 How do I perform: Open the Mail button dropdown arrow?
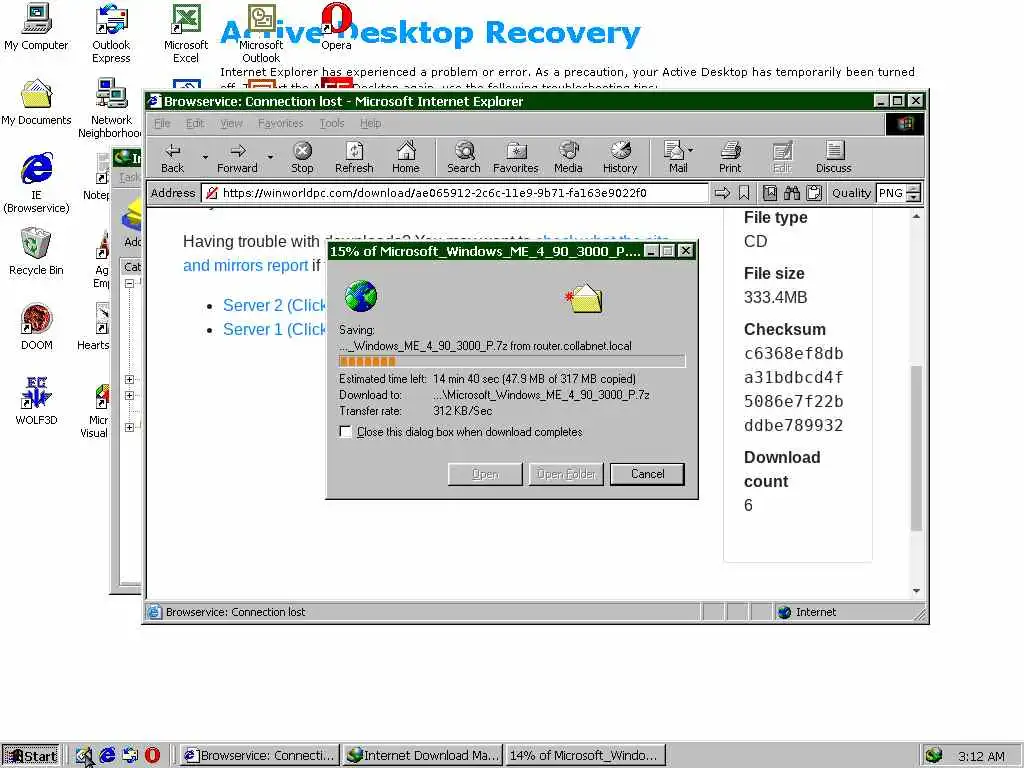click(x=691, y=150)
